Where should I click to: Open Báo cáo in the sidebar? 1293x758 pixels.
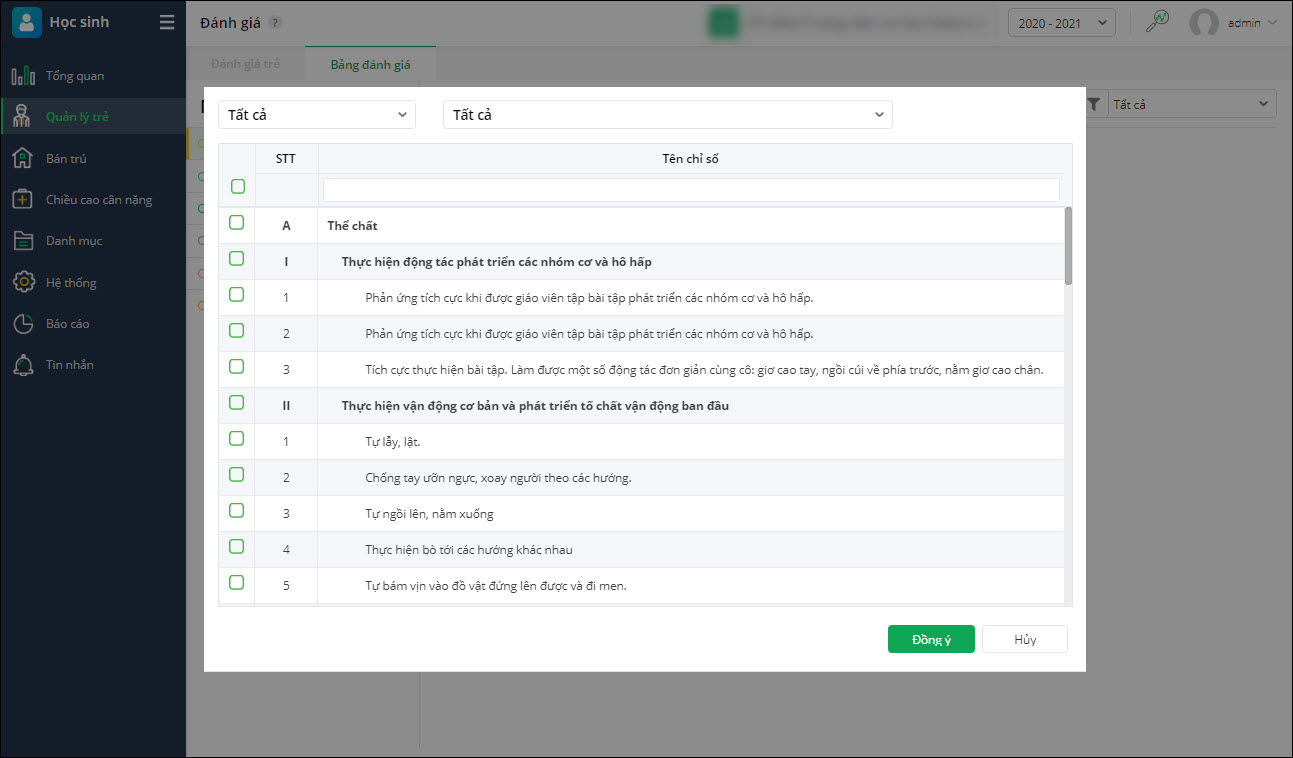point(93,324)
